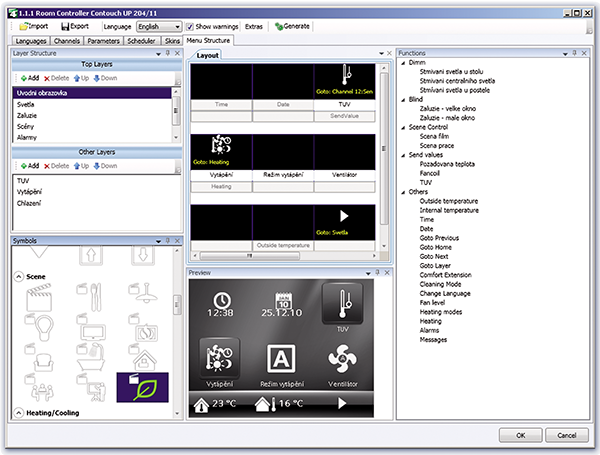The image size is (600, 455).
Task: Move layer Down in Top Layers toolbar
Action: tap(105, 78)
